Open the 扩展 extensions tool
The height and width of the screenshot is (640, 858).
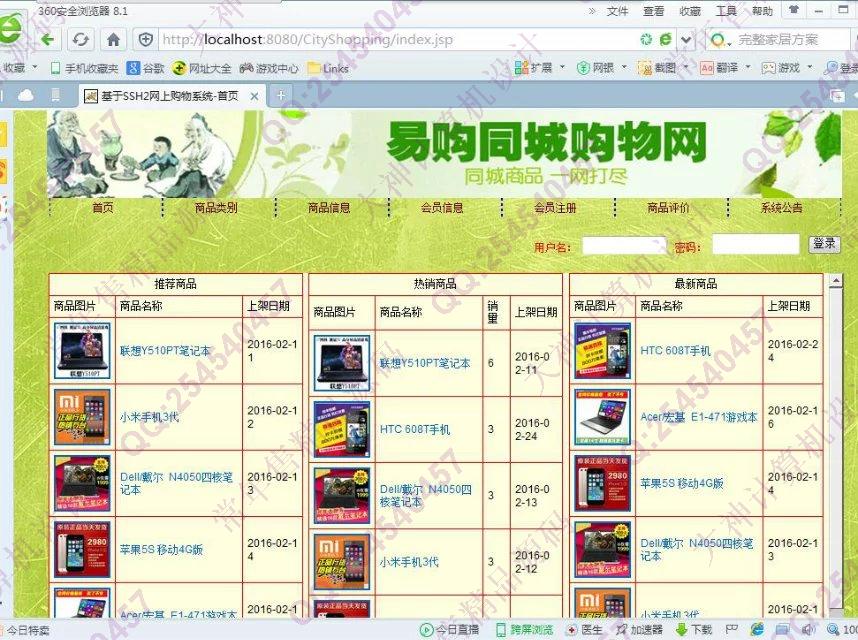coord(534,68)
